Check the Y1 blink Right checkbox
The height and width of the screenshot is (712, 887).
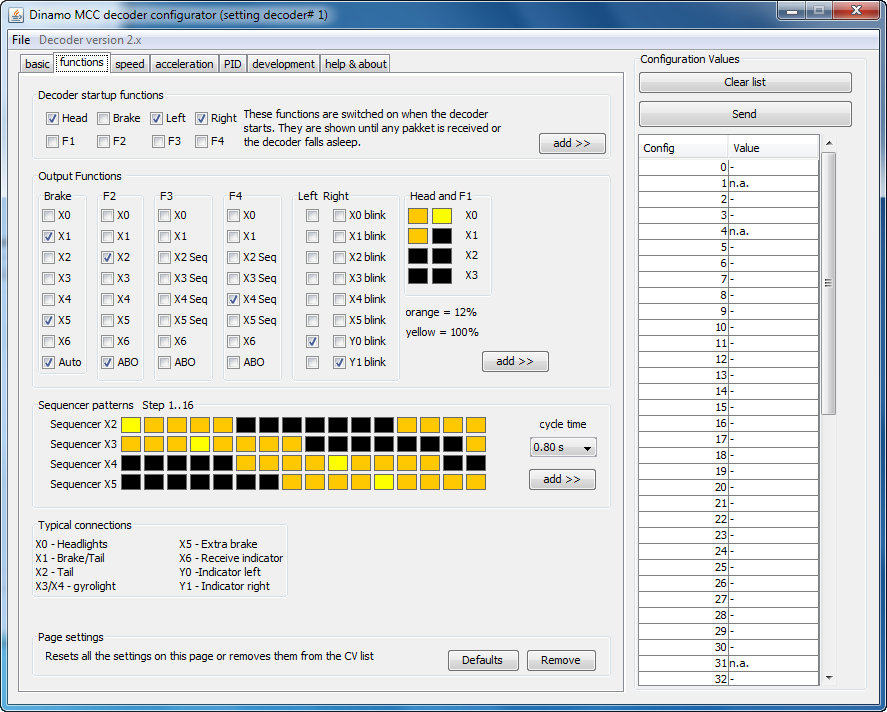tap(340, 362)
